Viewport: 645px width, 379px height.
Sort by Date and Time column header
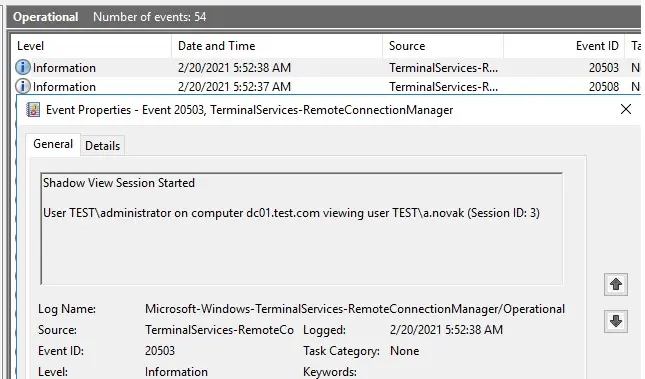pos(277,46)
